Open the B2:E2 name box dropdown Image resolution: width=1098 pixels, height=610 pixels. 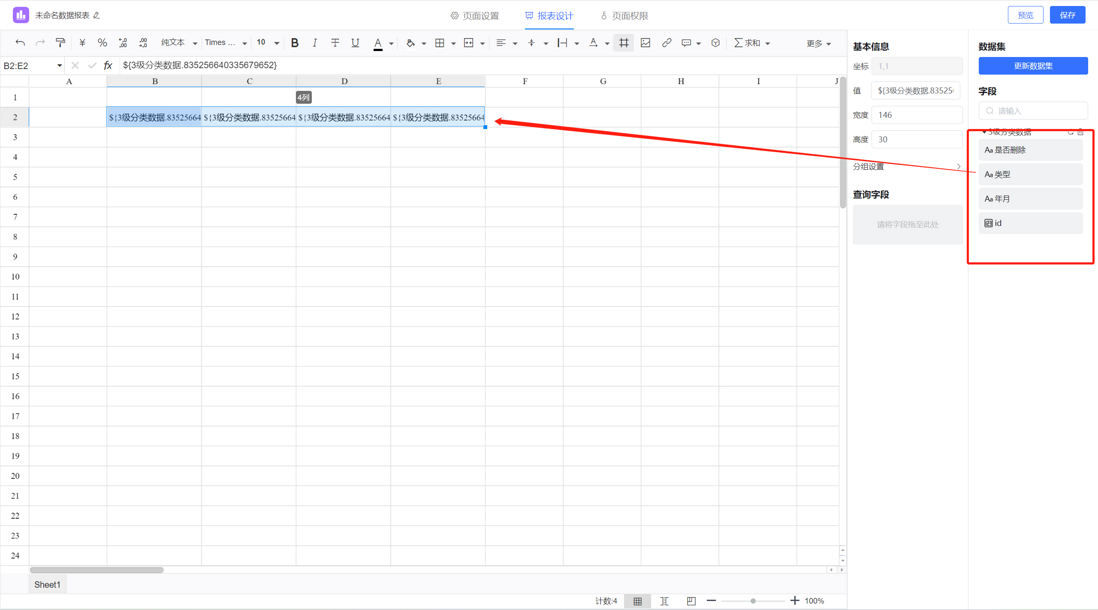[60, 65]
